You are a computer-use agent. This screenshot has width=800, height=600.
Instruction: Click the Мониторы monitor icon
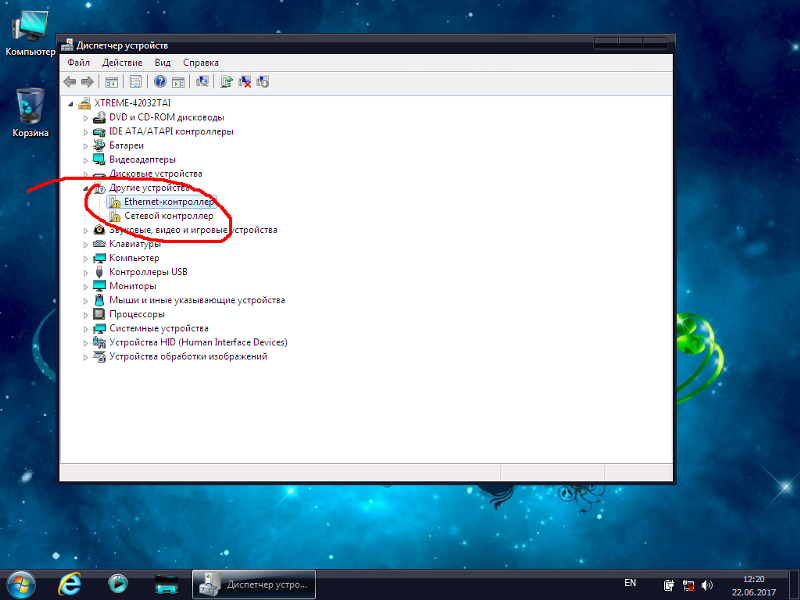99,286
